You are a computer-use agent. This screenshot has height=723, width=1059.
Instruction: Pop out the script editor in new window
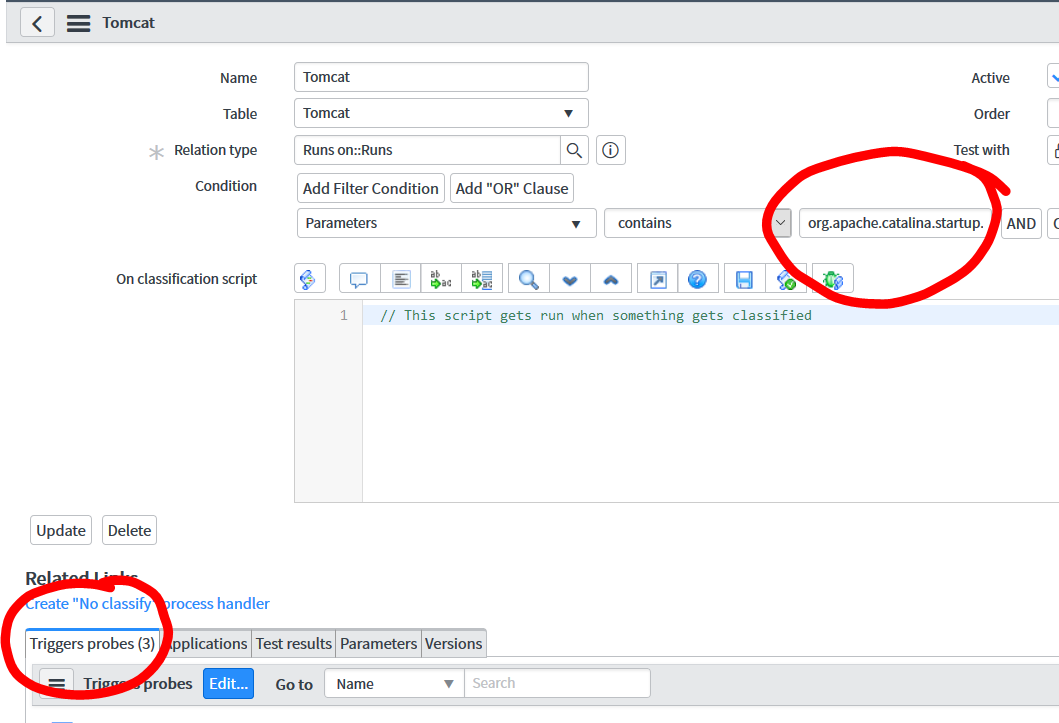coord(657,277)
